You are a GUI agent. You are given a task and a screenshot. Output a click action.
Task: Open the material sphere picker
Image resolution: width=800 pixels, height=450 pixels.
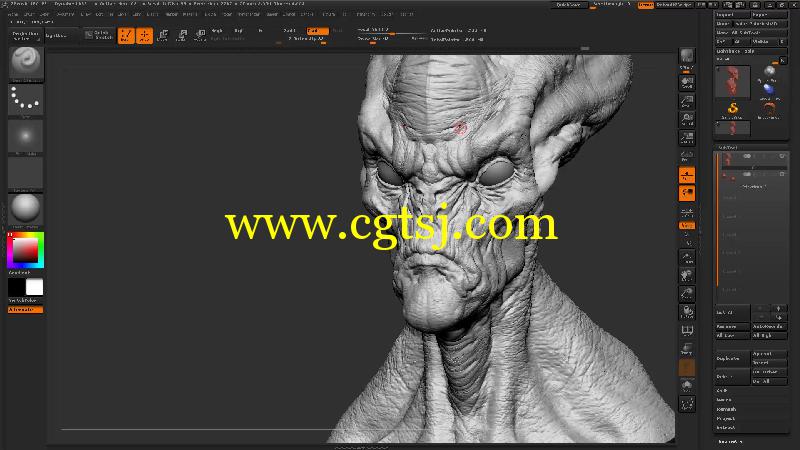coord(26,210)
